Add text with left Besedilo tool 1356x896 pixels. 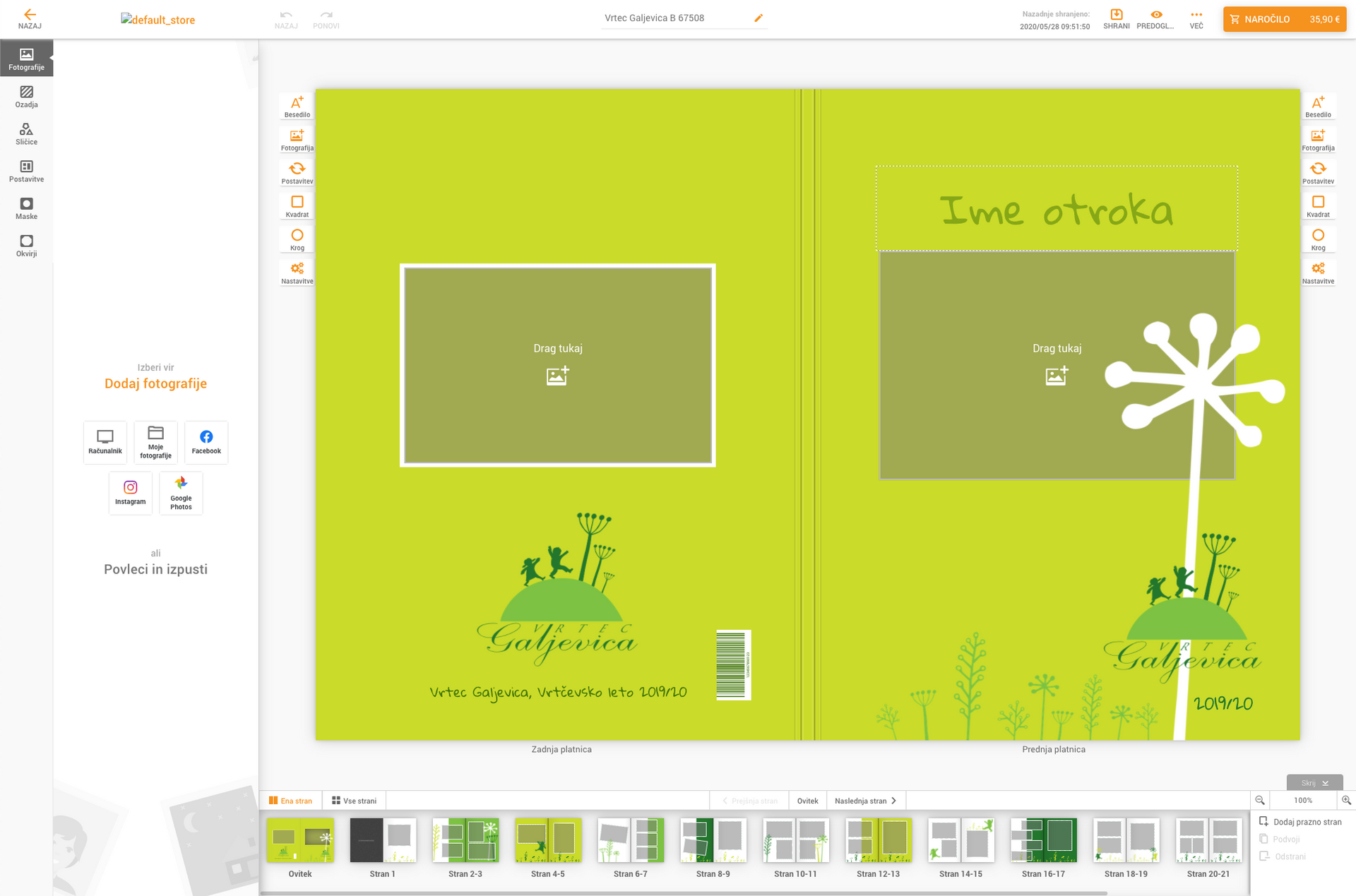297,107
